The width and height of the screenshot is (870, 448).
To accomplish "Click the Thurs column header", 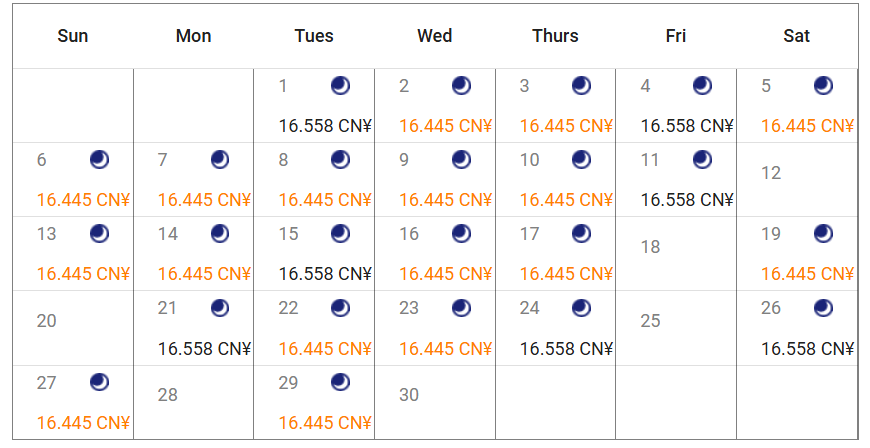I will coord(555,36).
